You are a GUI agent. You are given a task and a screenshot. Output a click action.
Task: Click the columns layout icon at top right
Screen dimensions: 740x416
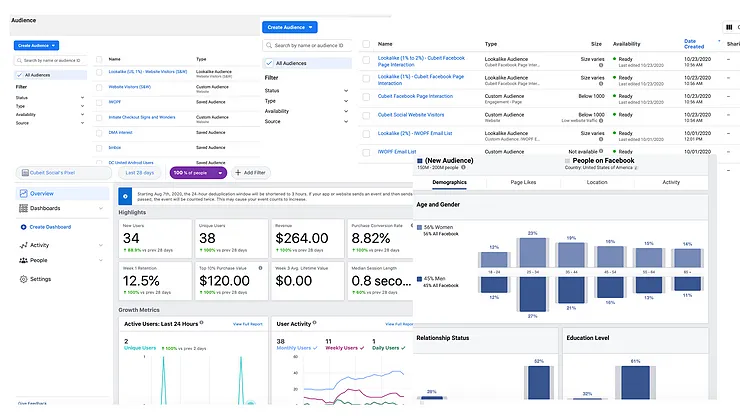tap(729, 27)
